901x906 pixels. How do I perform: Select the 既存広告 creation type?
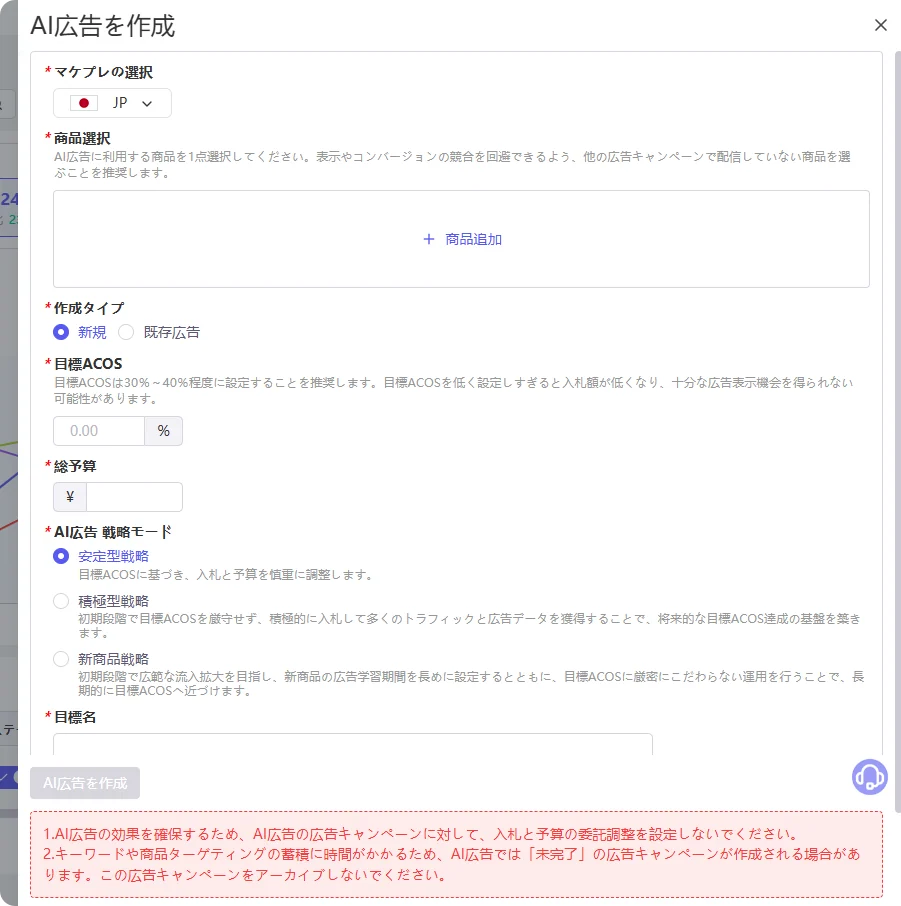126,332
